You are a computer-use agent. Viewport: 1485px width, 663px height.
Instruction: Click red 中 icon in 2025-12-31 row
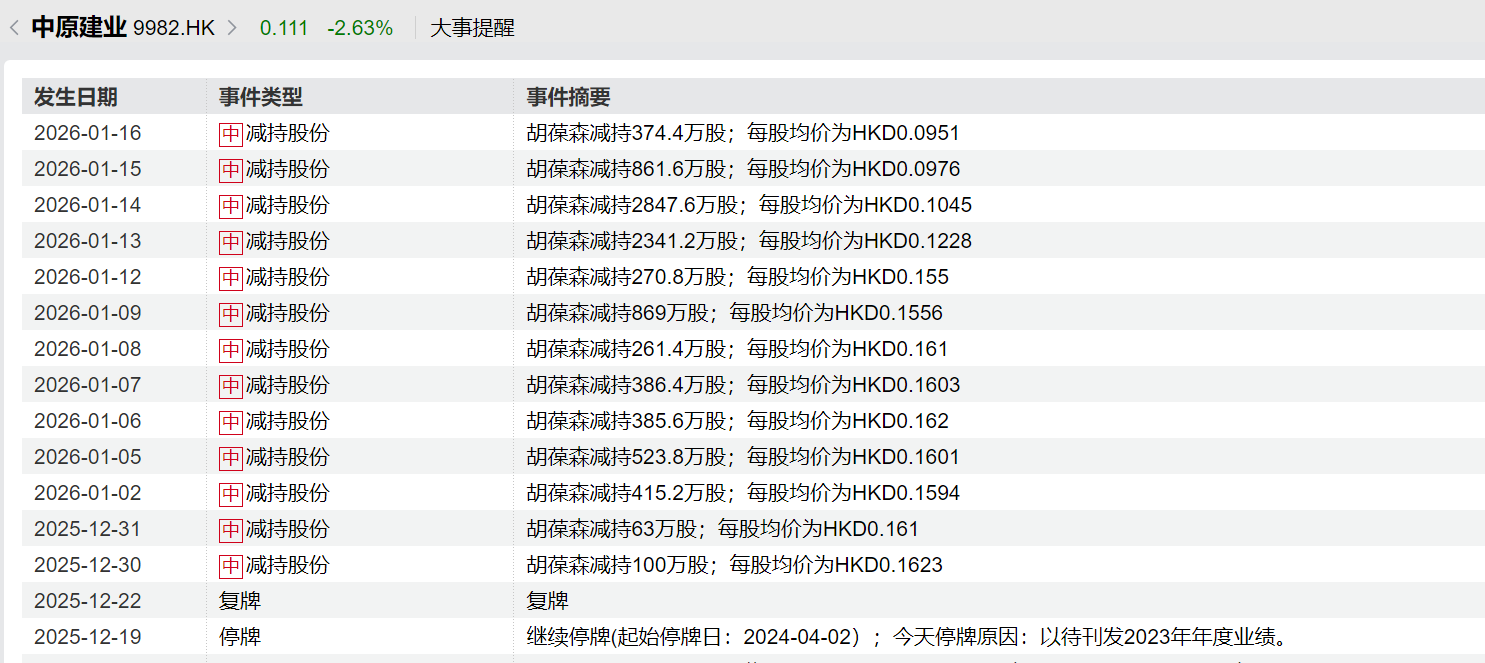231,529
